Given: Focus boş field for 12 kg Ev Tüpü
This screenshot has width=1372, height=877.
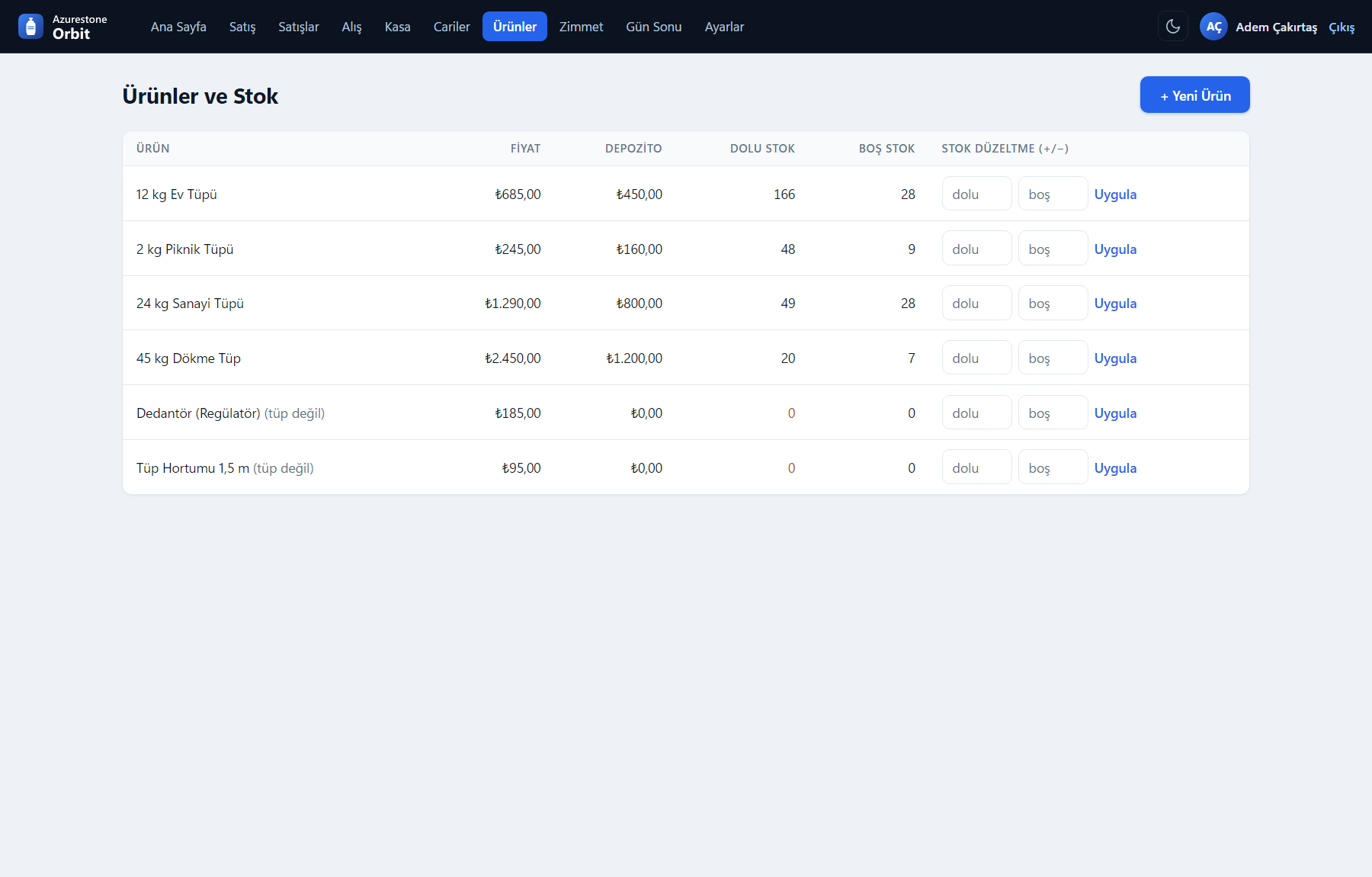Looking at the screenshot, I should pos(1053,194).
